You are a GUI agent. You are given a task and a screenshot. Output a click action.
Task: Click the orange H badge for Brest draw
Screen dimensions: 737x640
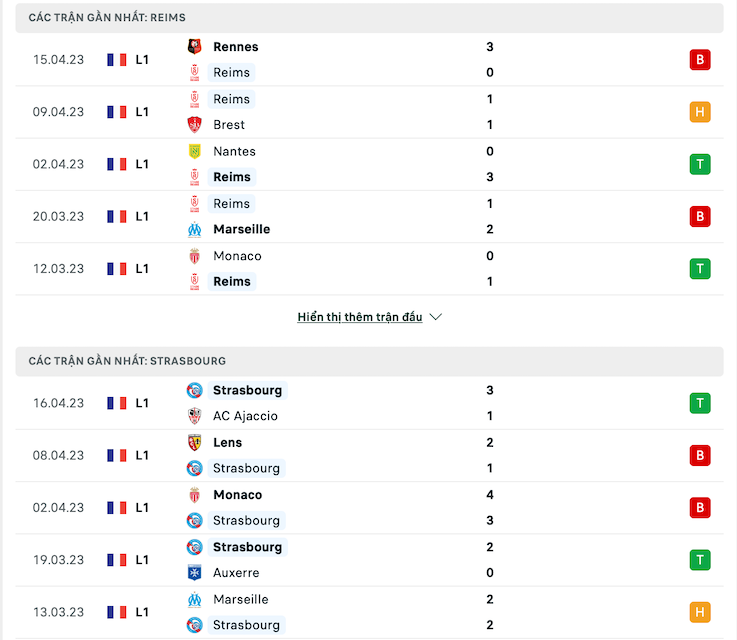tap(700, 112)
